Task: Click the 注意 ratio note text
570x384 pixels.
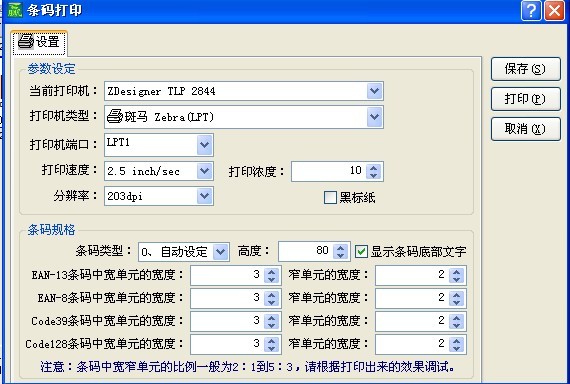Action: (x=248, y=367)
